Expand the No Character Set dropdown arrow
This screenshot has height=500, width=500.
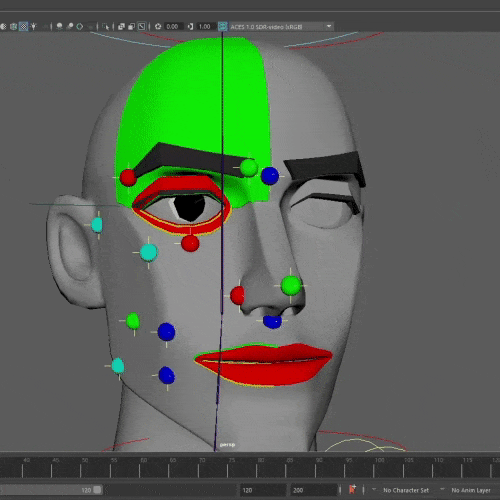coord(374,489)
